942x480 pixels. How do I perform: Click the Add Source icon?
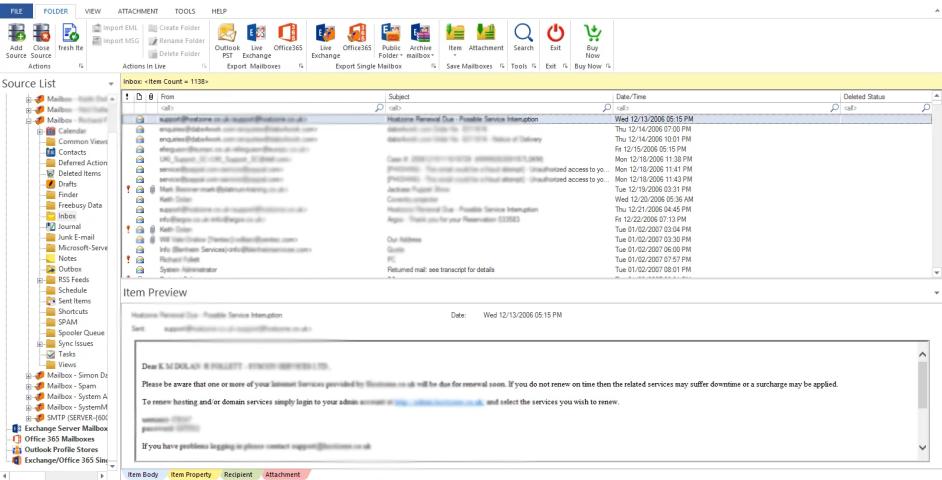click(15, 36)
